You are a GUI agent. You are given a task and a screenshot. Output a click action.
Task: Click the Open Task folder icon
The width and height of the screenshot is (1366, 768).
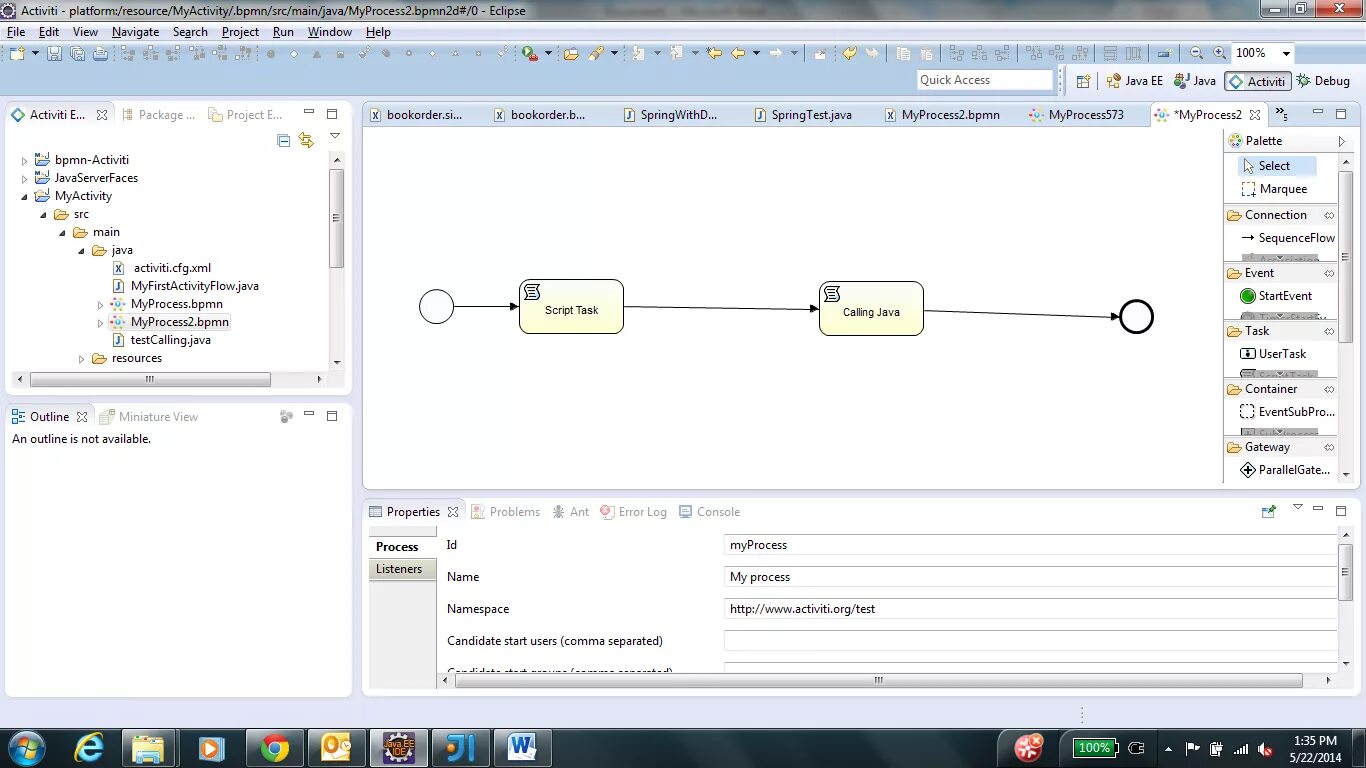(x=571, y=53)
